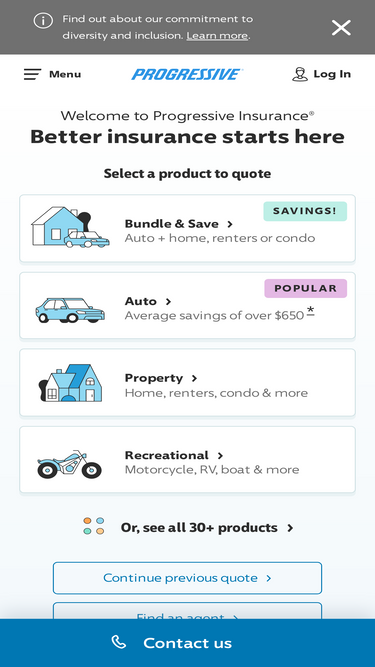Click Continue previous quote button
The height and width of the screenshot is (667, 375).
point(188,578)
